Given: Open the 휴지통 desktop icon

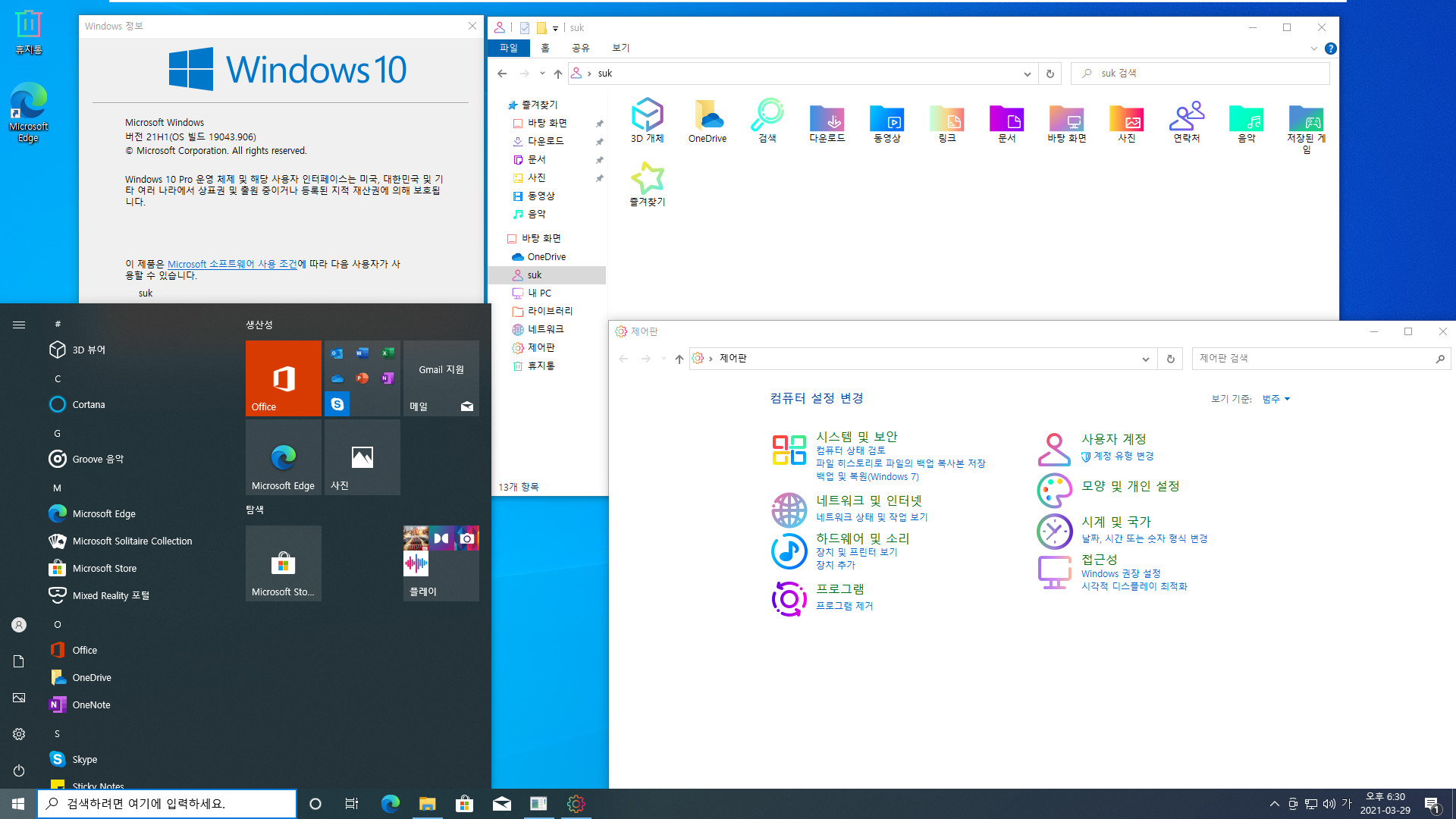Looking at the screenshot, I should coord(28,33).
